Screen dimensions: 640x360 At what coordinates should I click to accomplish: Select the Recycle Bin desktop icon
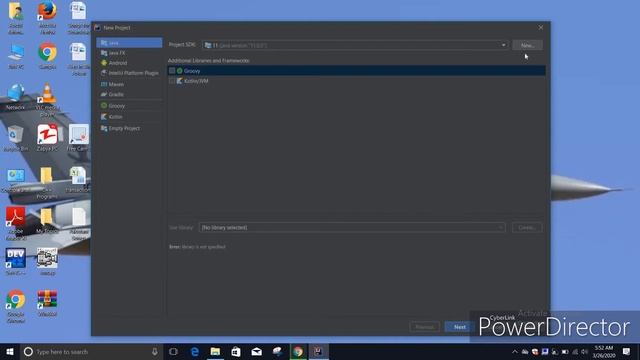click(x=16, y=138)
